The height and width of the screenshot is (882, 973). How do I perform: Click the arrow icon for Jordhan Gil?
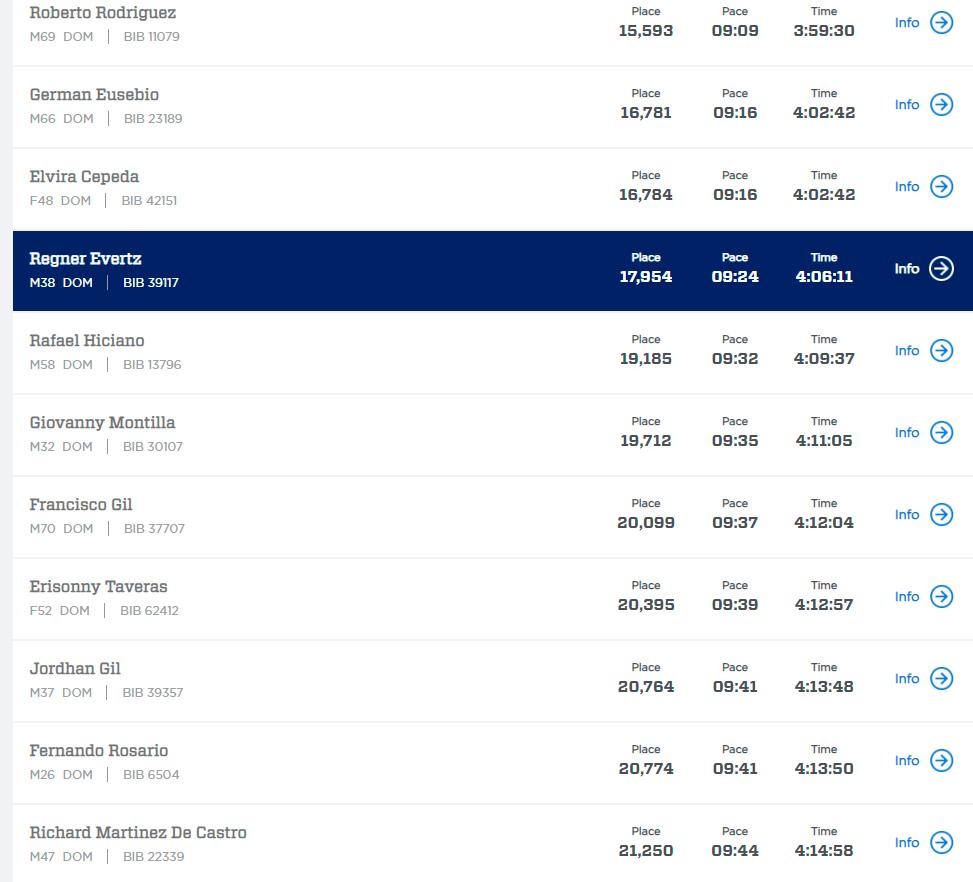click(941, 679)
